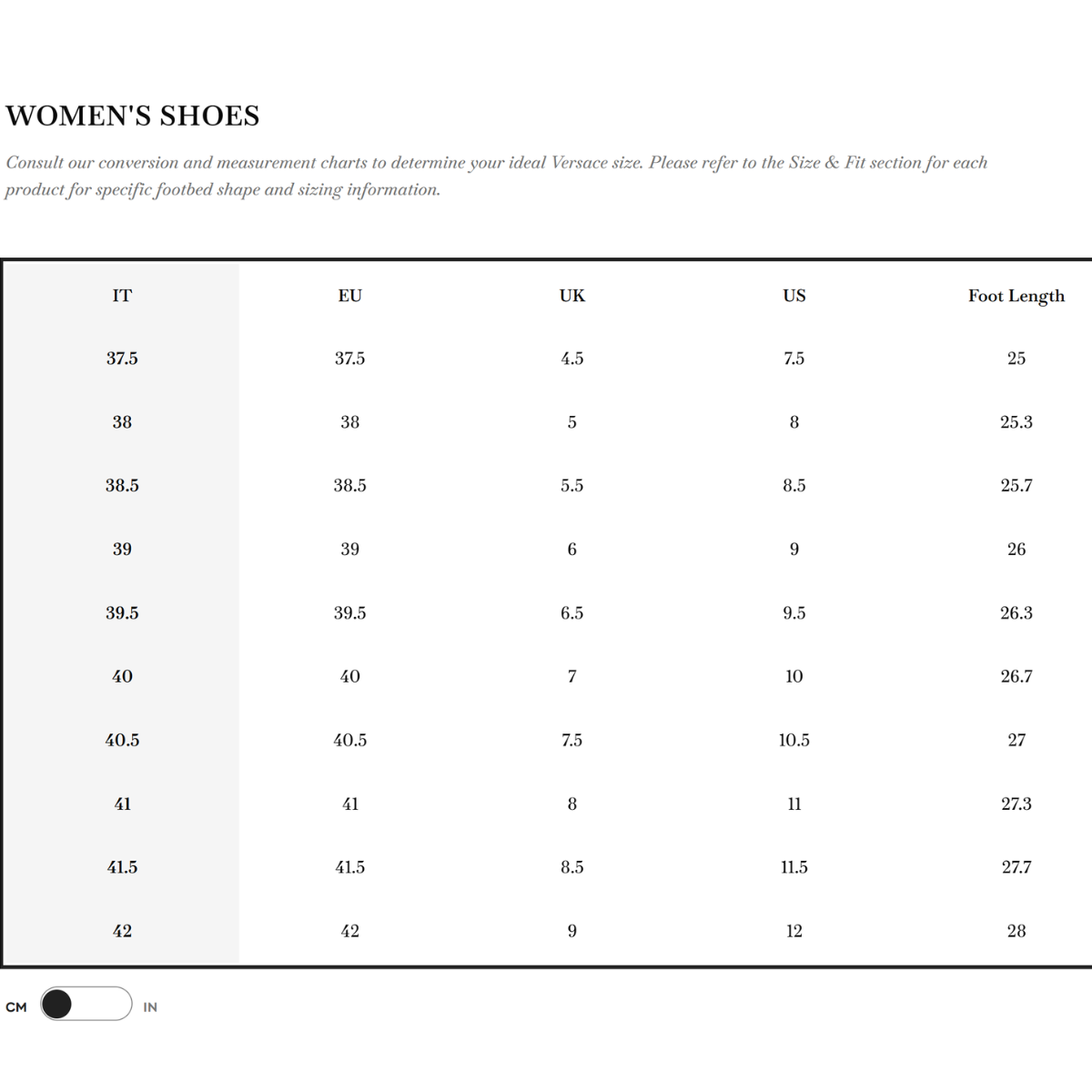This screenshot has width=1092, height=1092.
Task: Click the UK column header
Action: click(572, 296)
